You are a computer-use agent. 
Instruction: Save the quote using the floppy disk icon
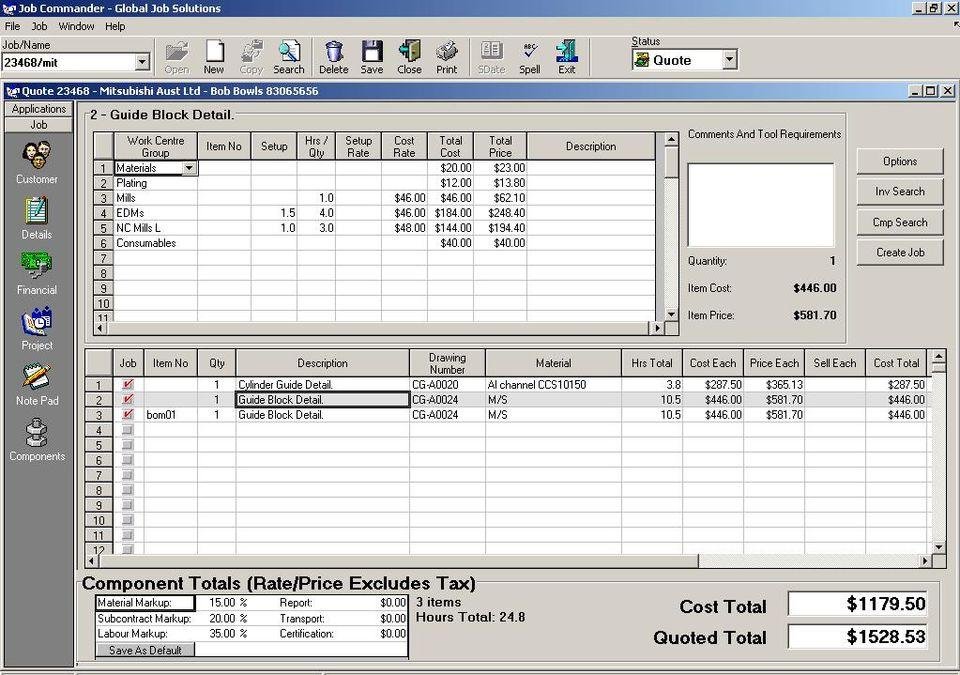372,57
